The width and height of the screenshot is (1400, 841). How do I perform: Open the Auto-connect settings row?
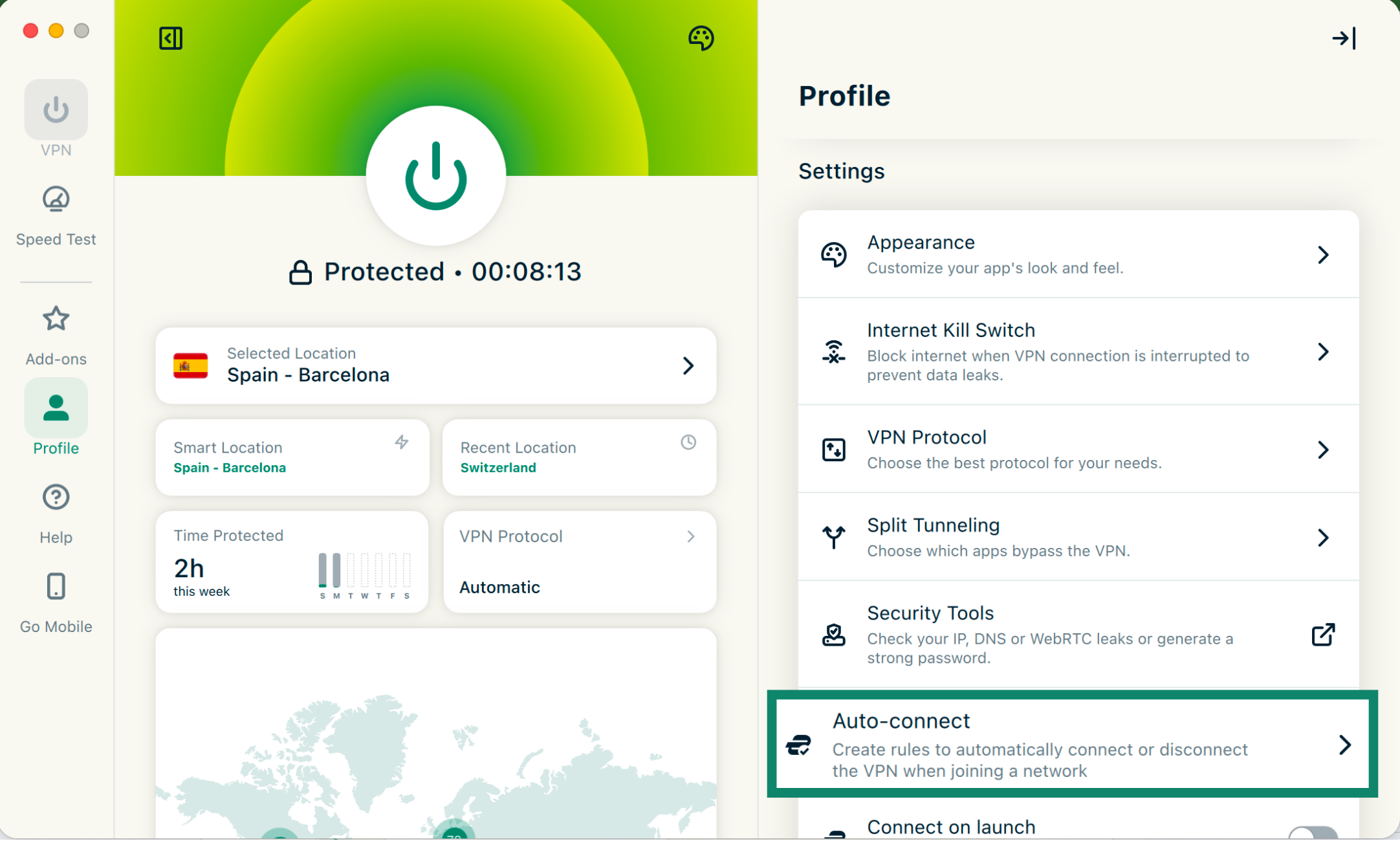click(1072, 745)
